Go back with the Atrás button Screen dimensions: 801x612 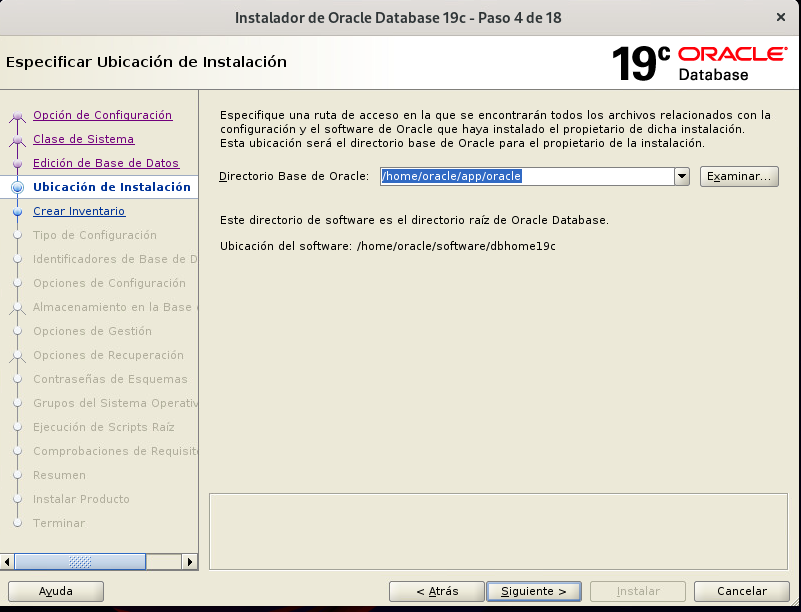click(x=436, y=591)
